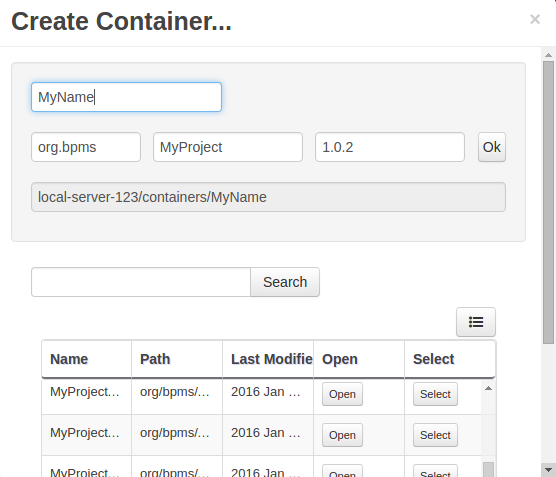Close the Create Container dialog
The image size is (556, 477).
coord(535,19)
